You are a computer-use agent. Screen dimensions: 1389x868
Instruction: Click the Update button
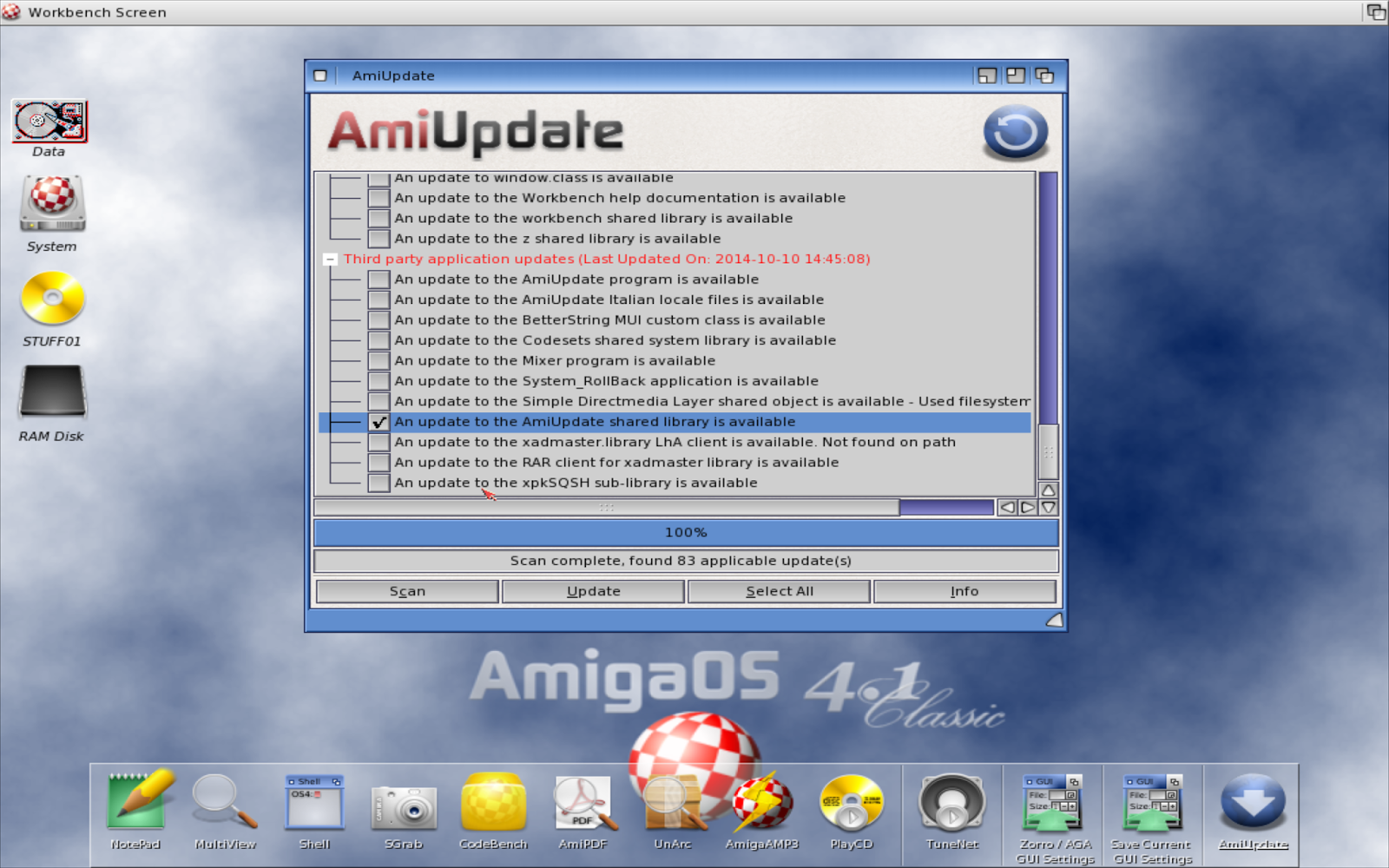594,591
